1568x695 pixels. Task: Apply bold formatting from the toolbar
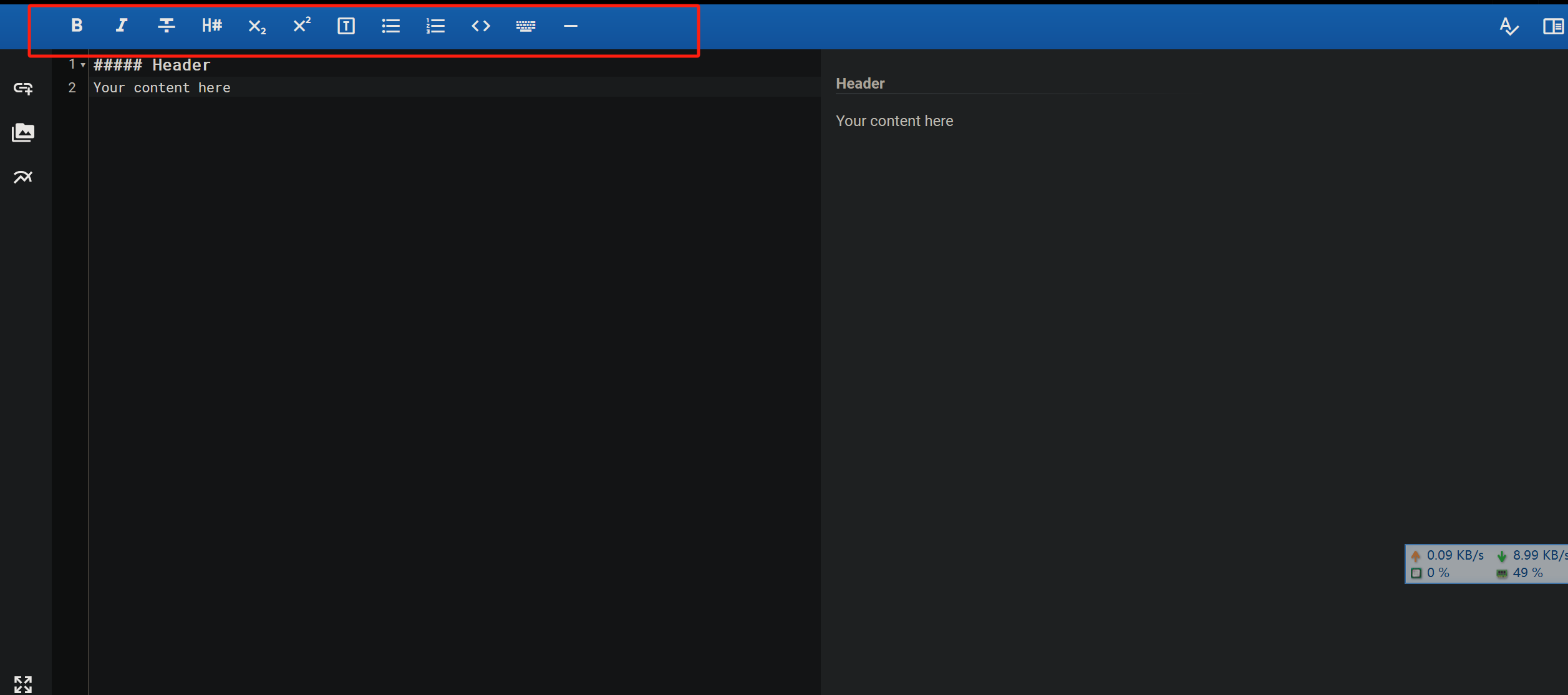77,26
